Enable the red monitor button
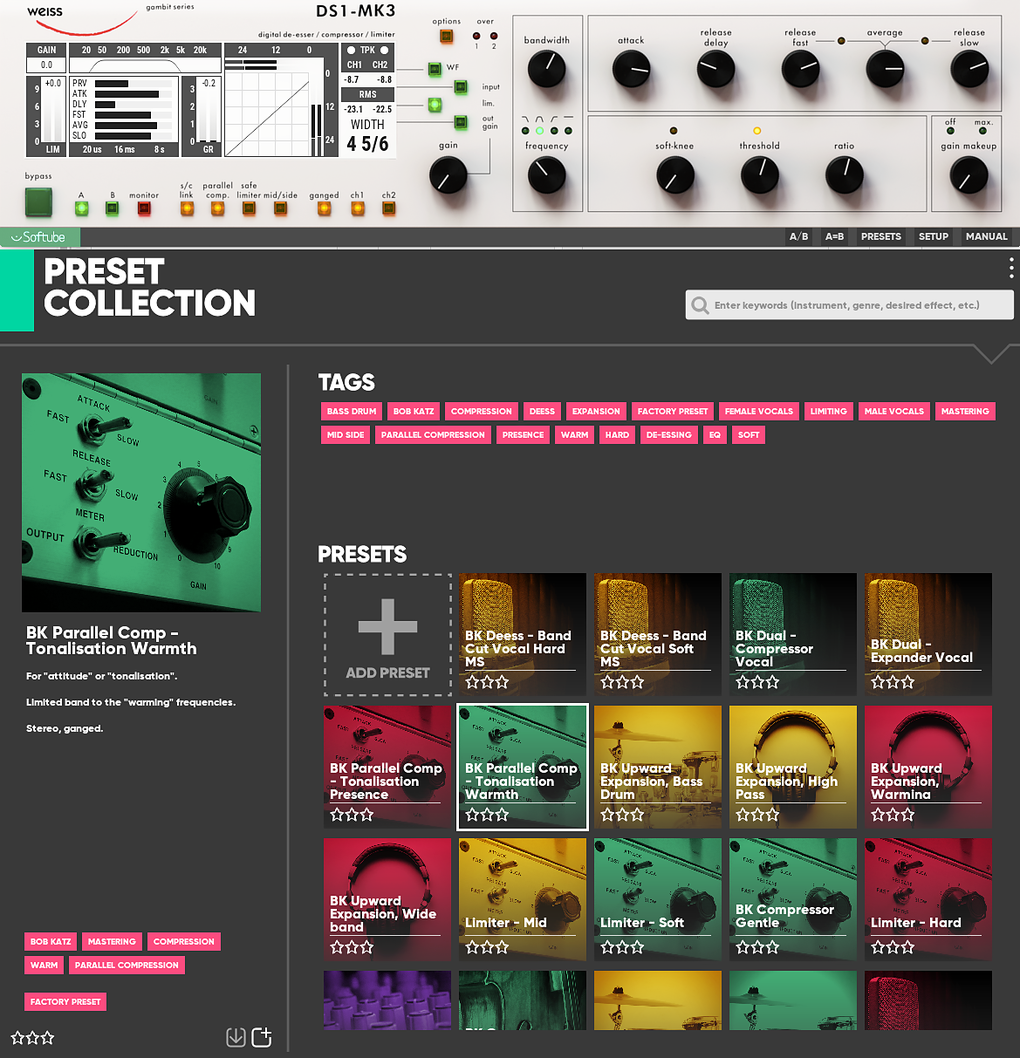Image resolution: width=1020 pixels, height=1058 pixels. pos(144,208)
